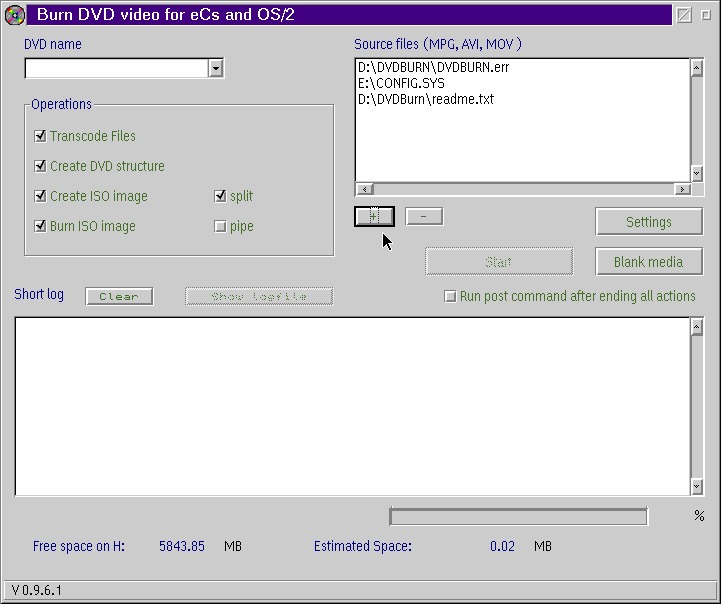Click version text V 0.9.6.1
Viewport: 721px width, 604px height.
coord(36,590)
